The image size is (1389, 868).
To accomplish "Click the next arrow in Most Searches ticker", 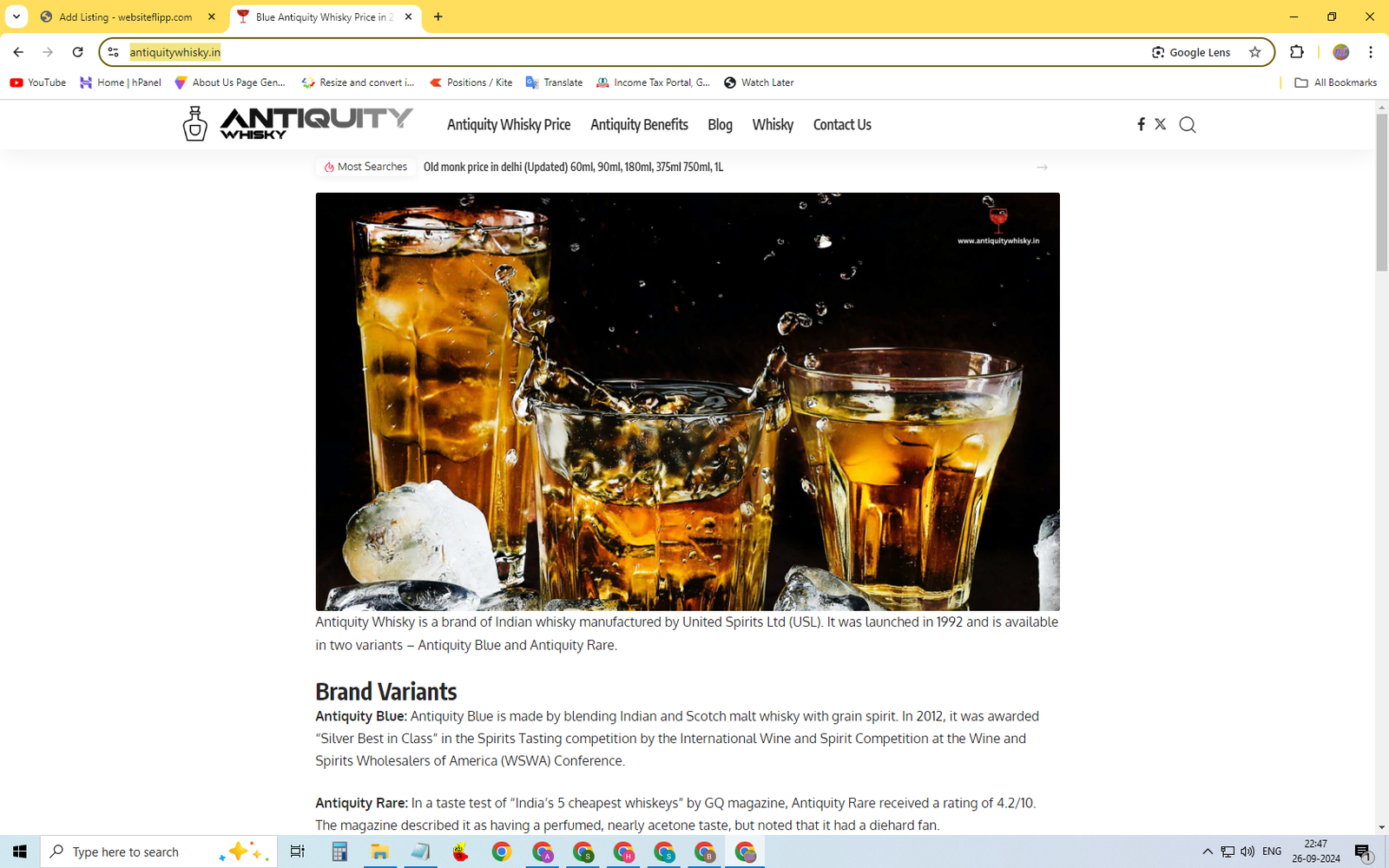I will pyautogui.click(x=1042, y=167).
